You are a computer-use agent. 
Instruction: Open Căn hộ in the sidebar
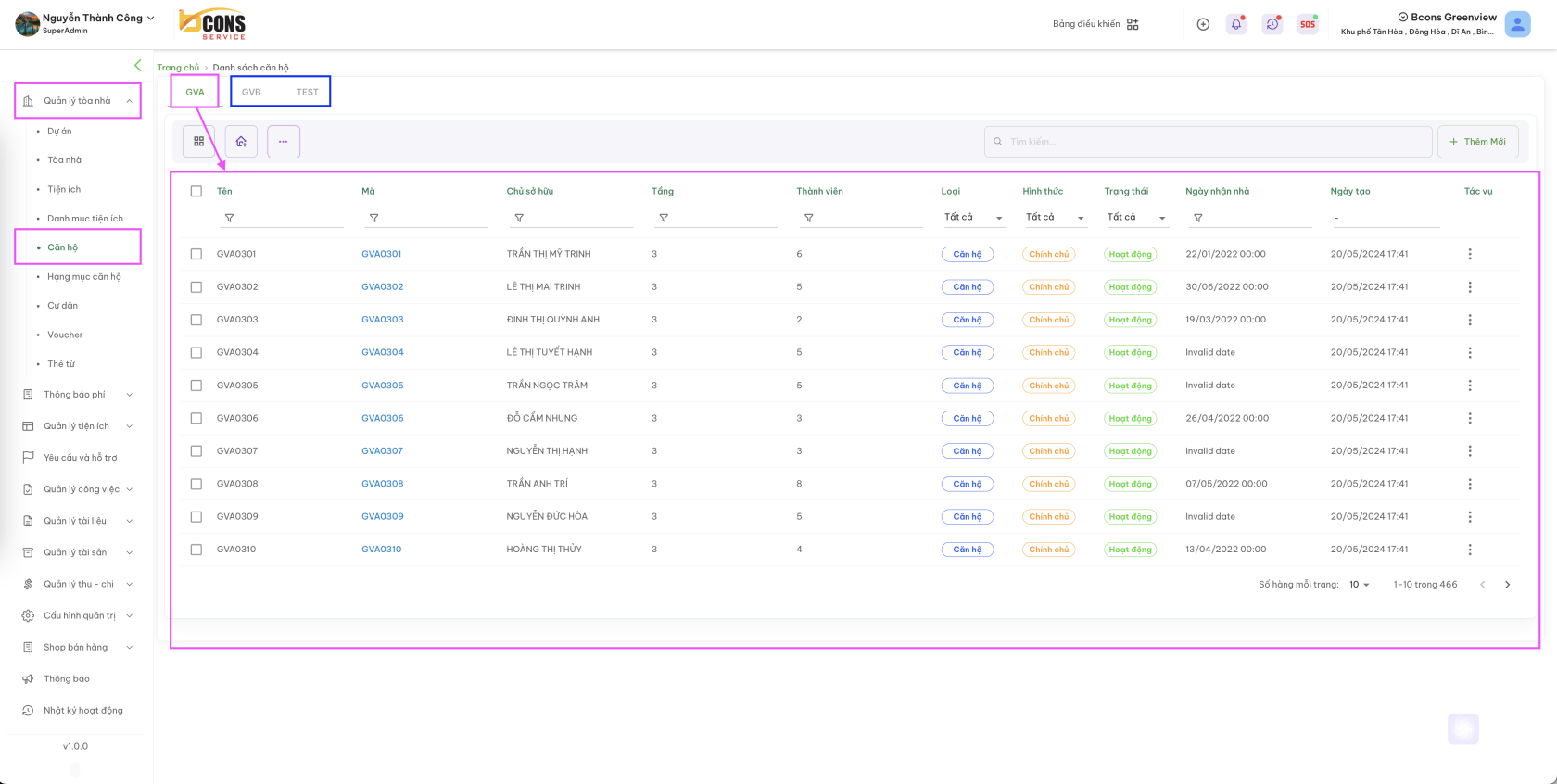click(63, 247)
